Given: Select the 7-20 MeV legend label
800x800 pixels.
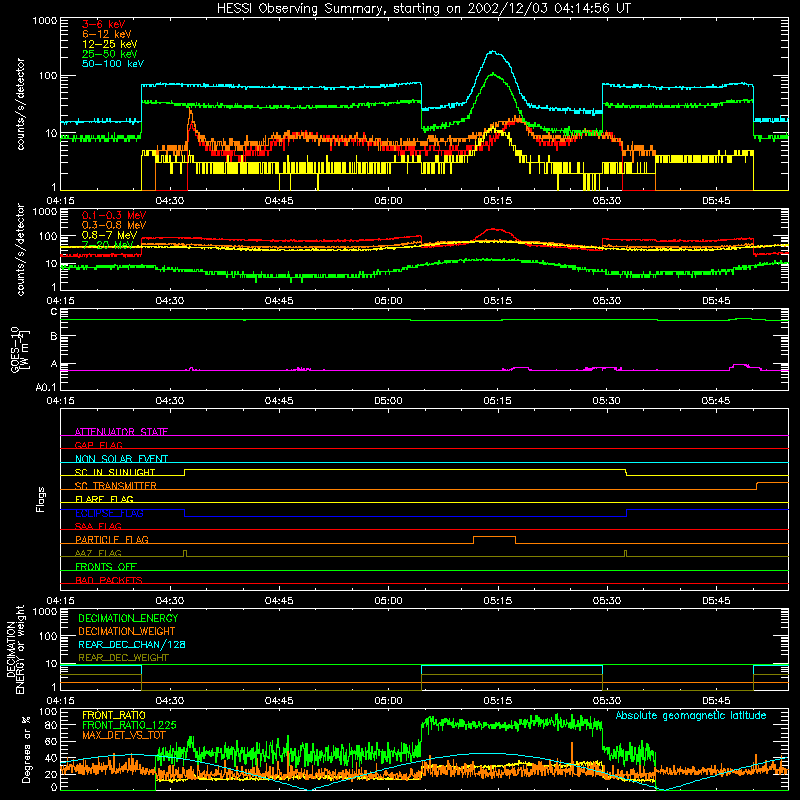Looking at the screenshot, I should 107,245.
